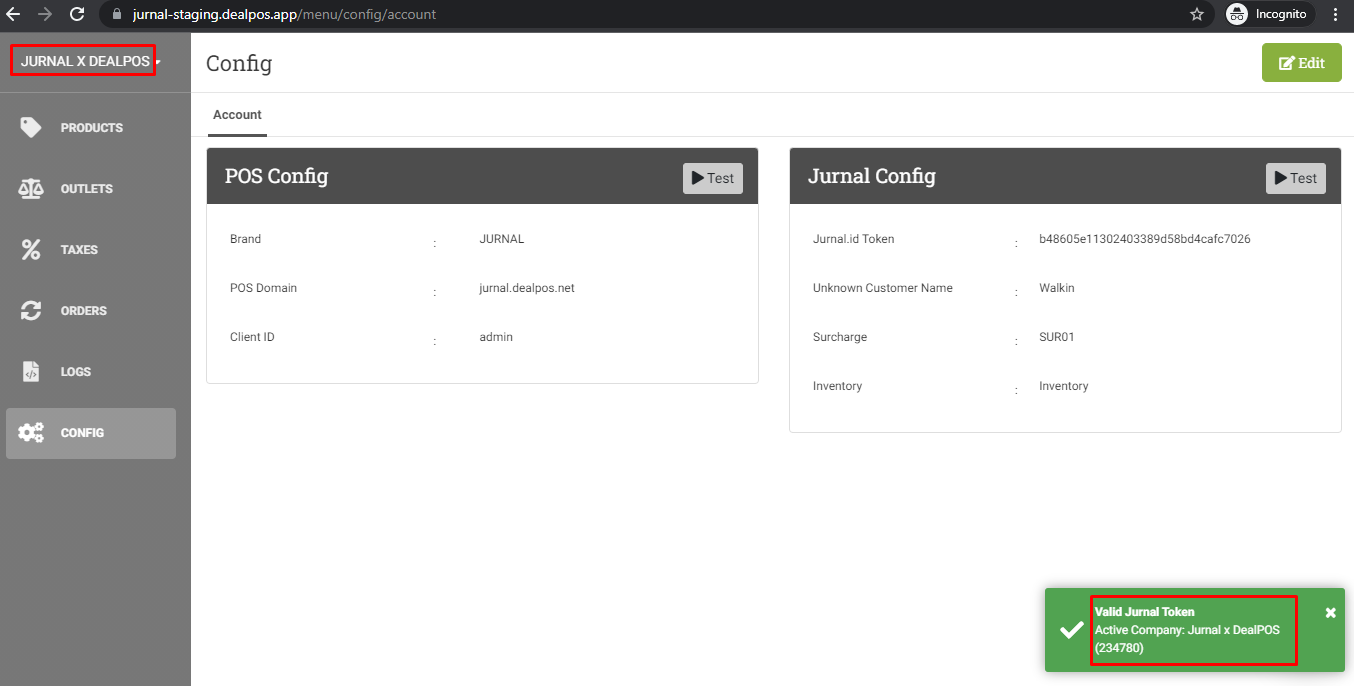1354x686 pixels.
Task: Reload the page with refresh icon
Action: (x=77, y=15)
